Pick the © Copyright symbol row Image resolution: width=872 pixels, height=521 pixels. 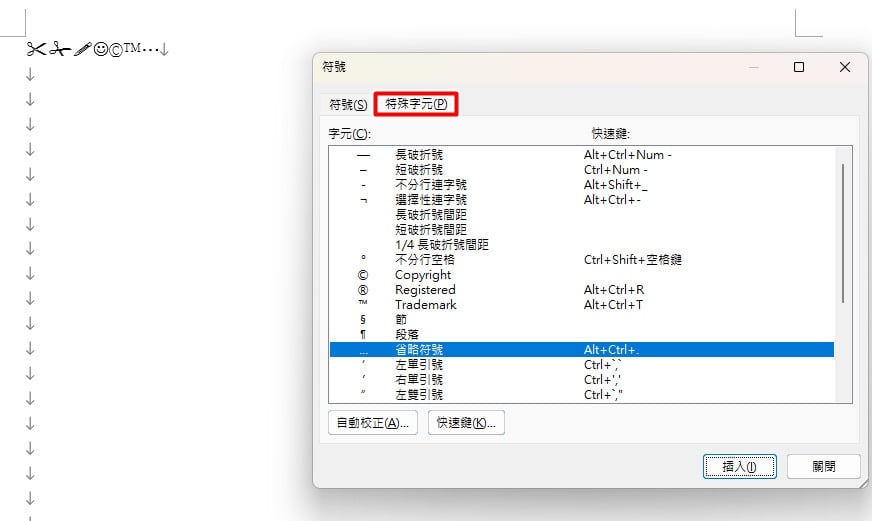coord(582,275)
